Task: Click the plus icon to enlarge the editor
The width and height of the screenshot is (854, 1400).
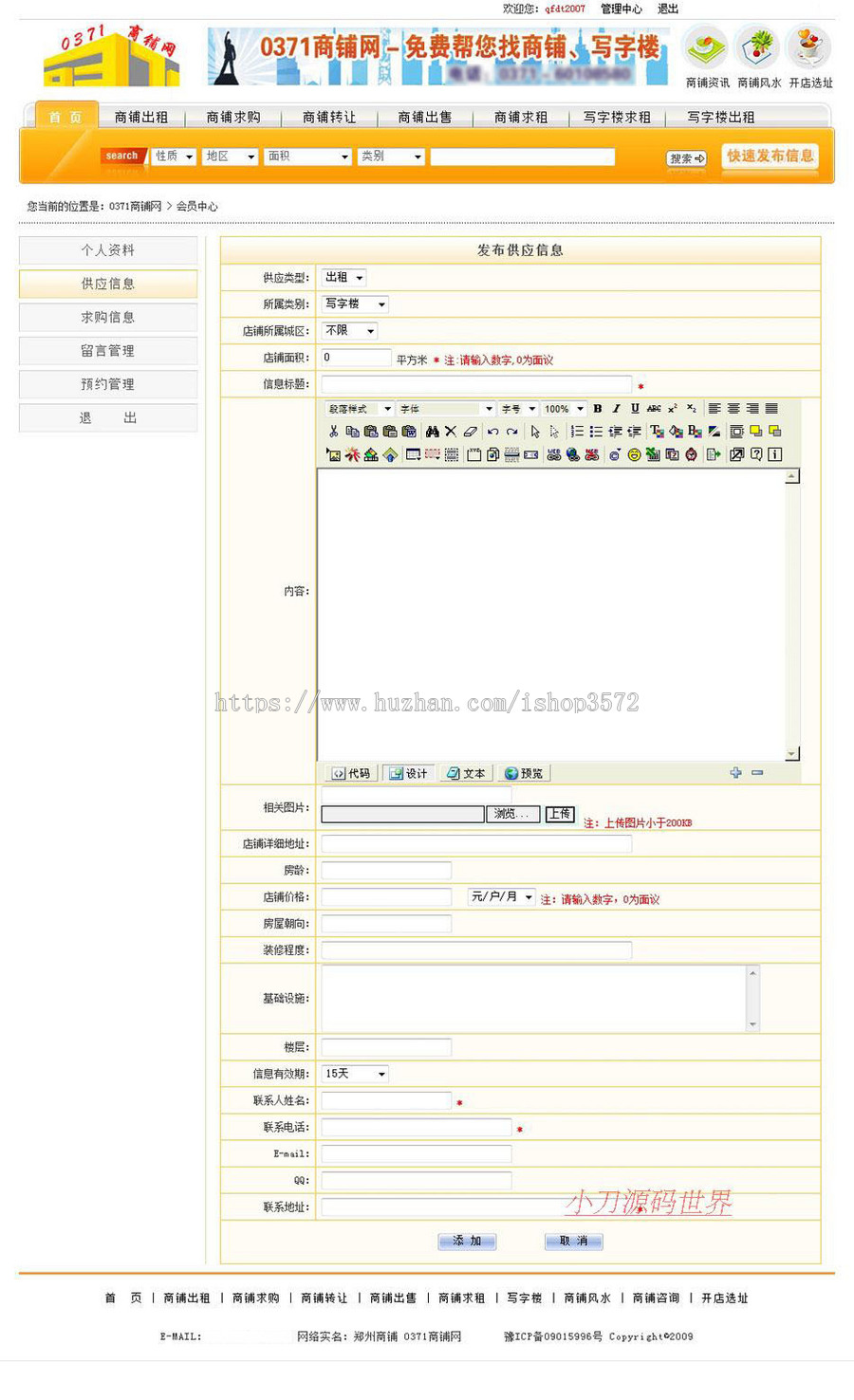Action: pos(735,772)
